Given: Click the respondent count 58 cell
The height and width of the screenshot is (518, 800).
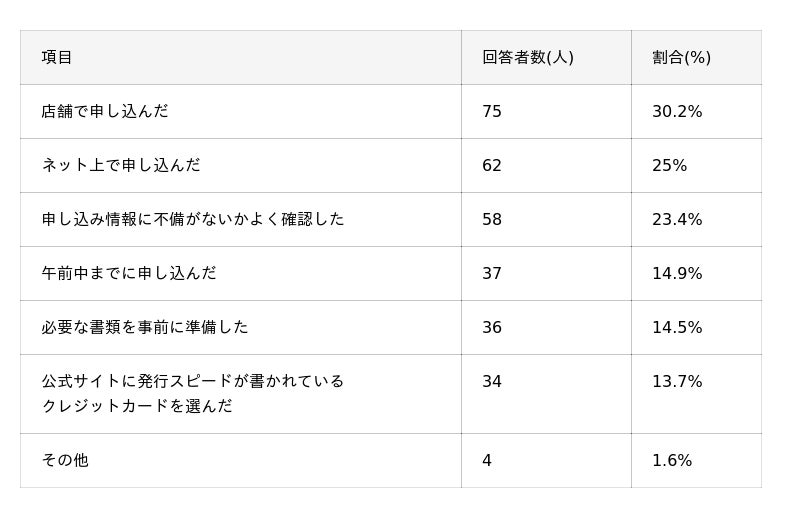Looking at the screenshot, I should tap(492, 219).
